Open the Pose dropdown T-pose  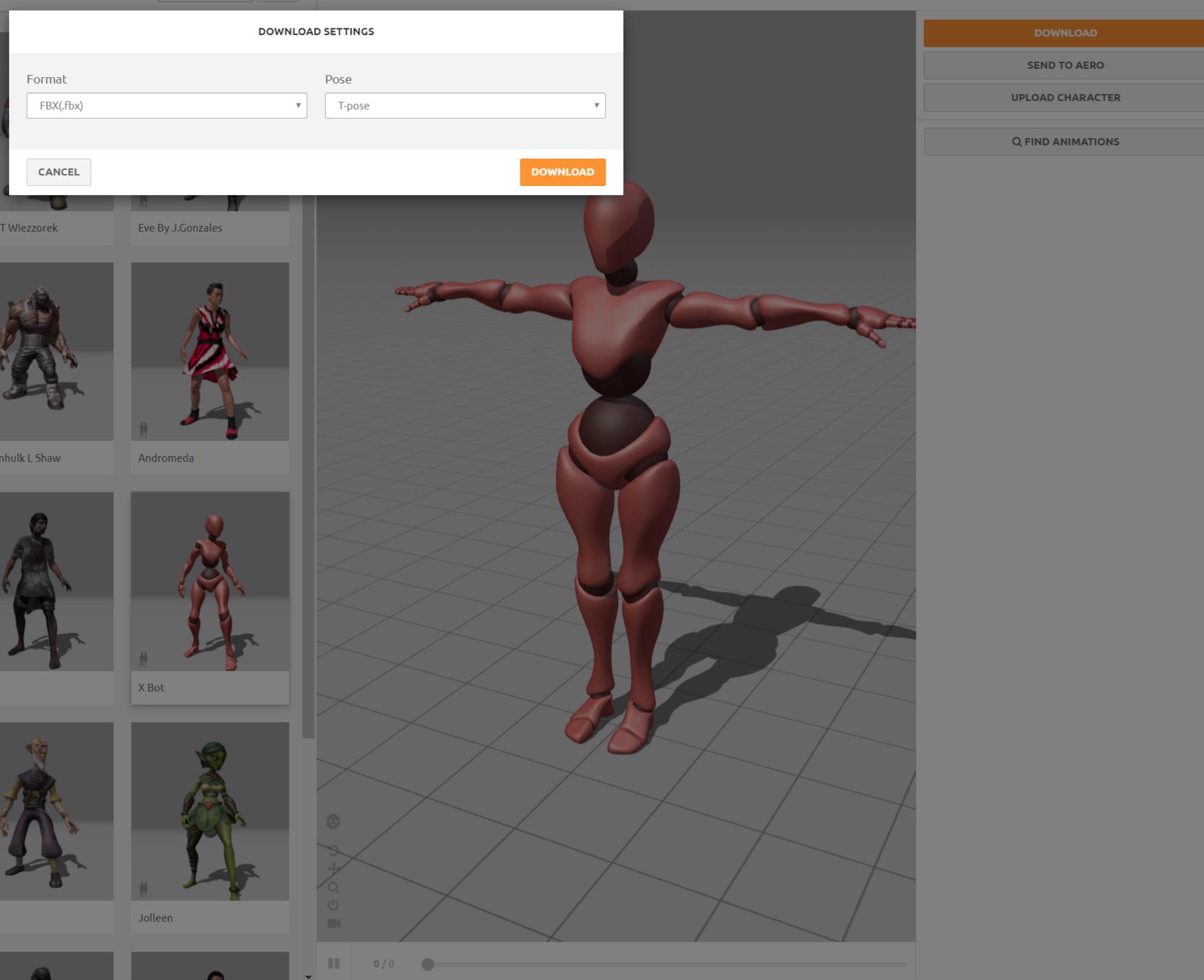click(465, 105)
